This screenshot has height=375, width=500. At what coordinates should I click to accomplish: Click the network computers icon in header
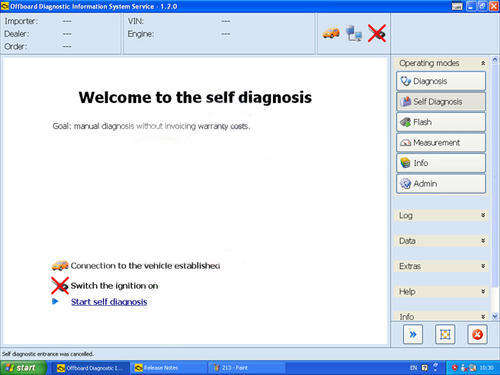click(x=354, y=33)
